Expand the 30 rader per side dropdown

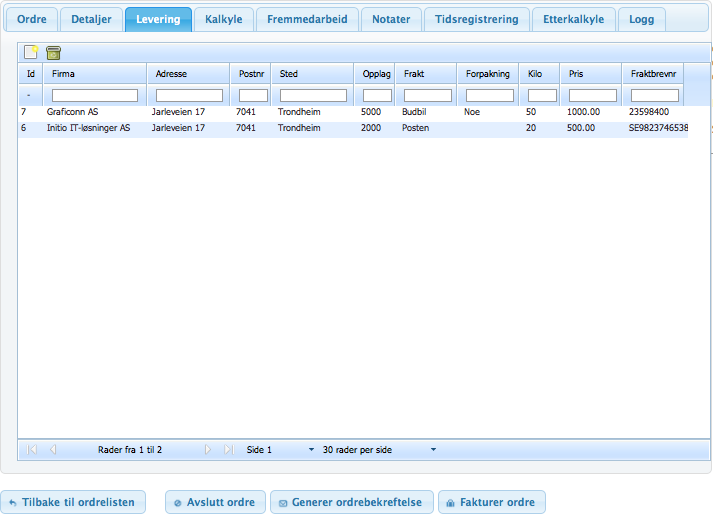click(x=379, y=450)
